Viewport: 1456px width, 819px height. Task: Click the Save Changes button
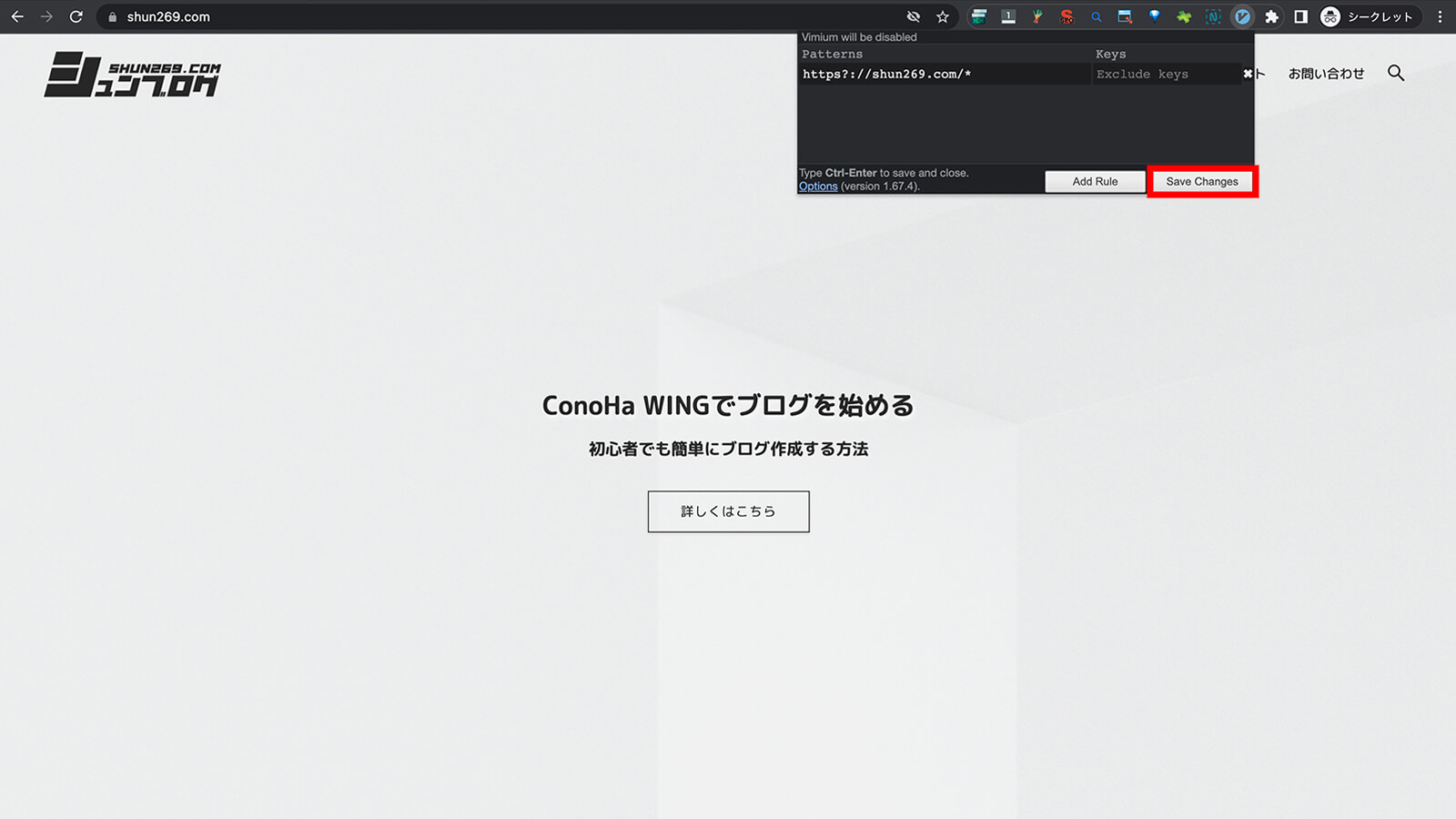click(x=1202, y=181)
